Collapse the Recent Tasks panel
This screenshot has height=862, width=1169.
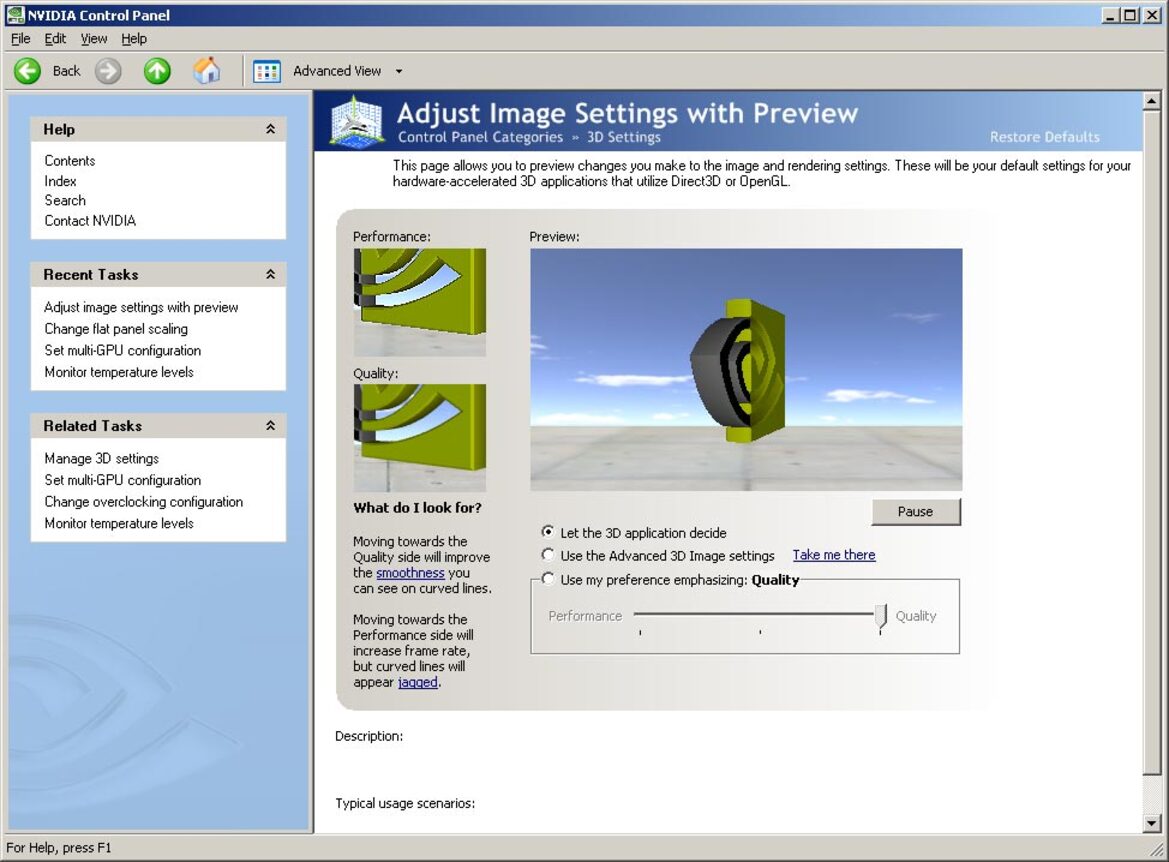tap(270, 274)
